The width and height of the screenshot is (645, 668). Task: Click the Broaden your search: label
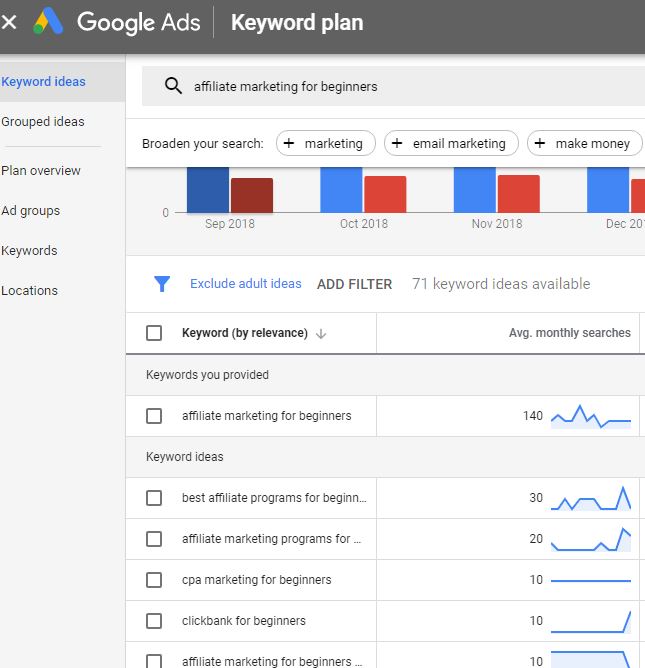203,144
